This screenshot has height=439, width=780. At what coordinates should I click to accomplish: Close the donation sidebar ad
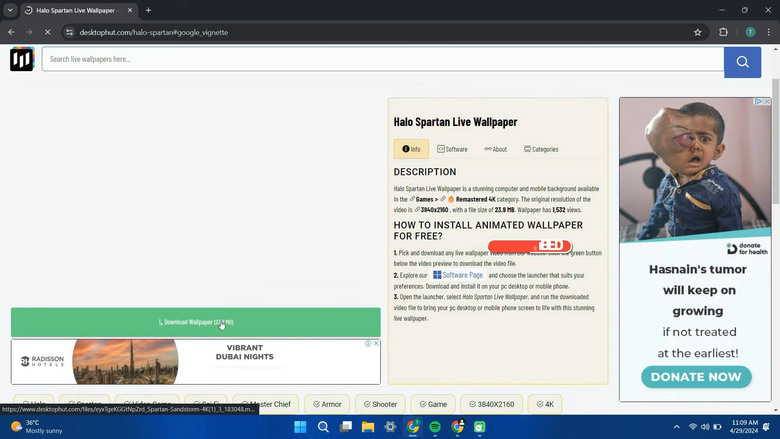point(767,101)
